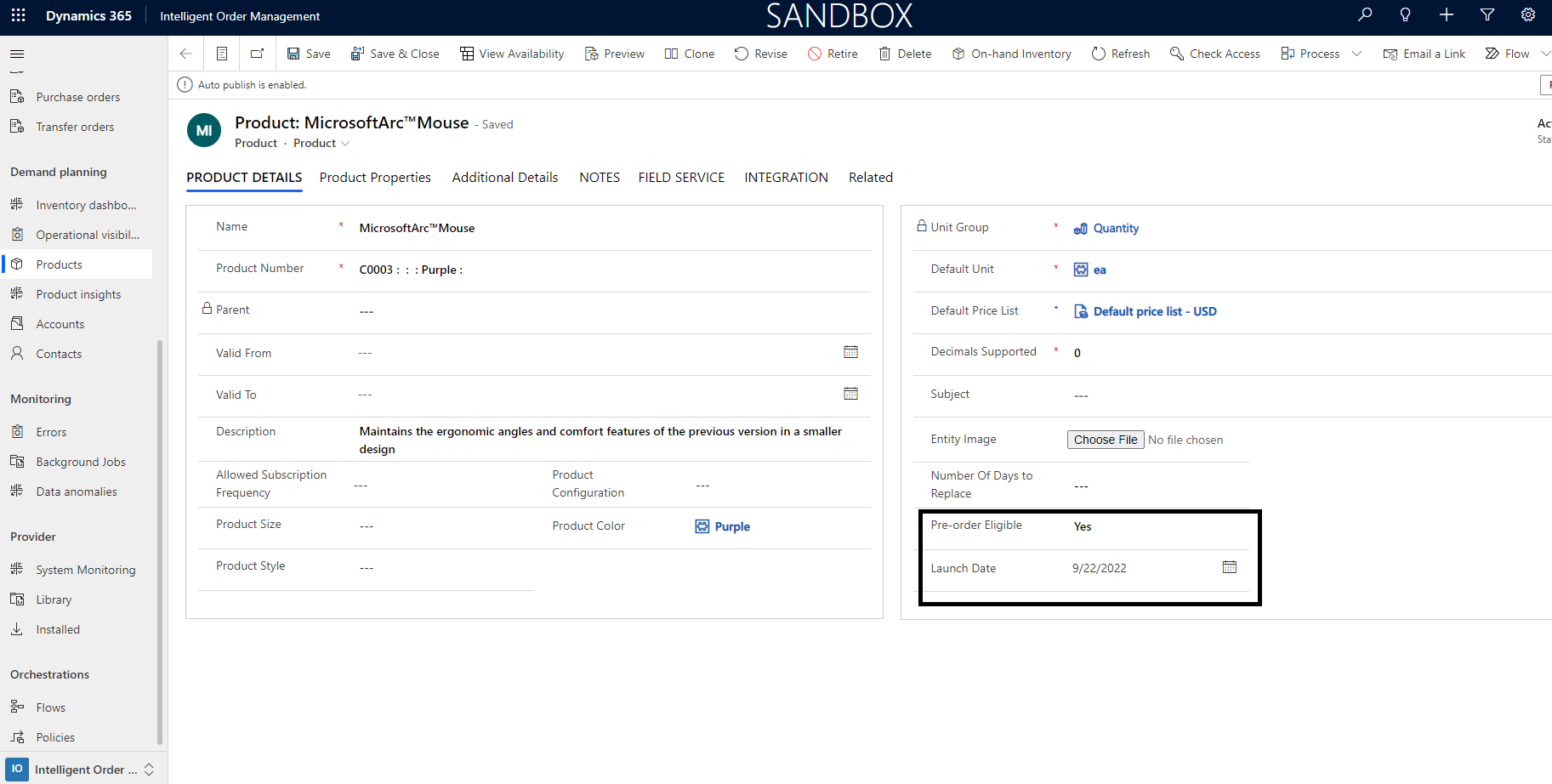Delete the product record
Screen dimensions: 1552x784
pos(905,54)
